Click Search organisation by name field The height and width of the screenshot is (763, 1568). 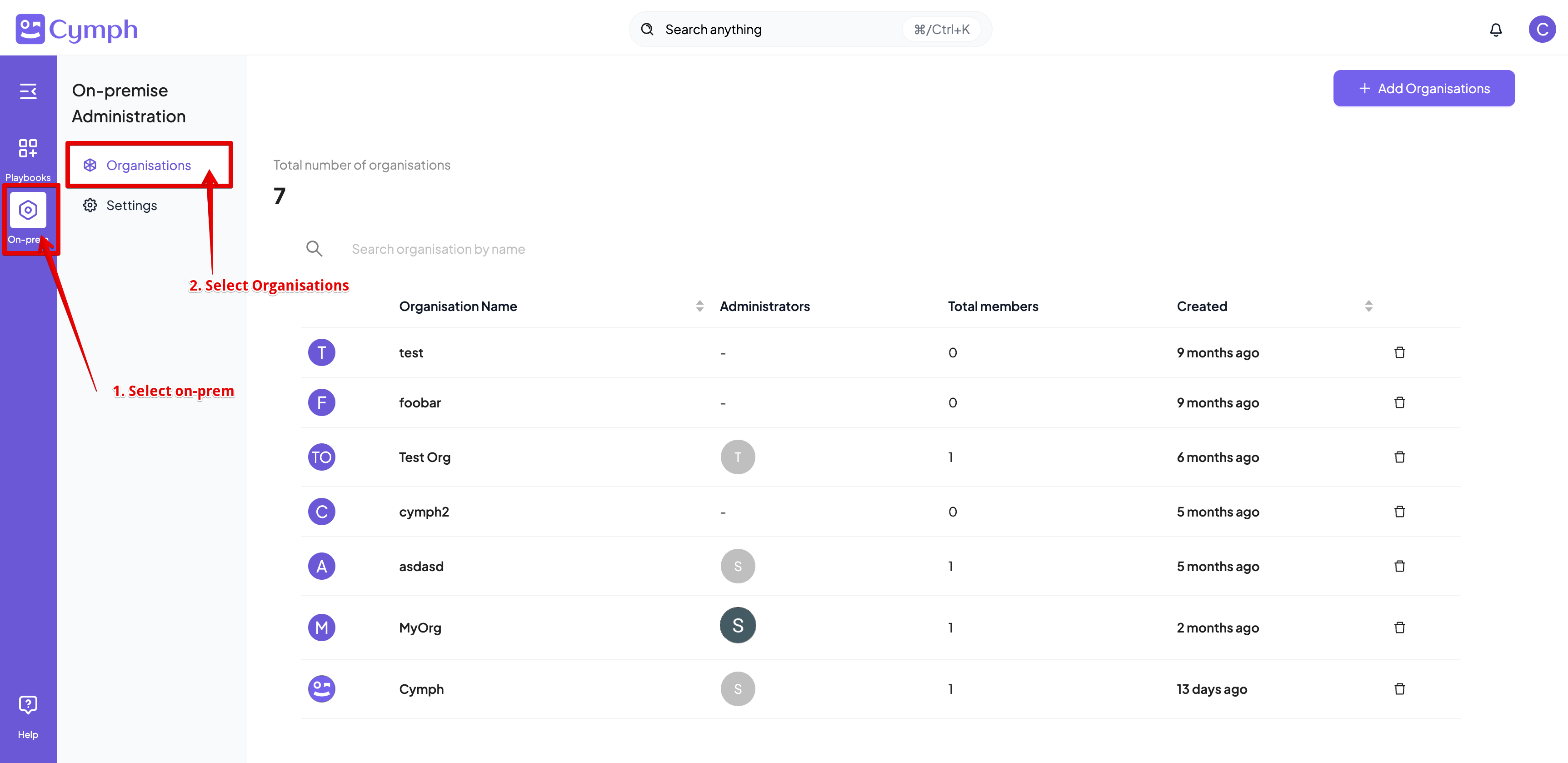click(438, 249)
